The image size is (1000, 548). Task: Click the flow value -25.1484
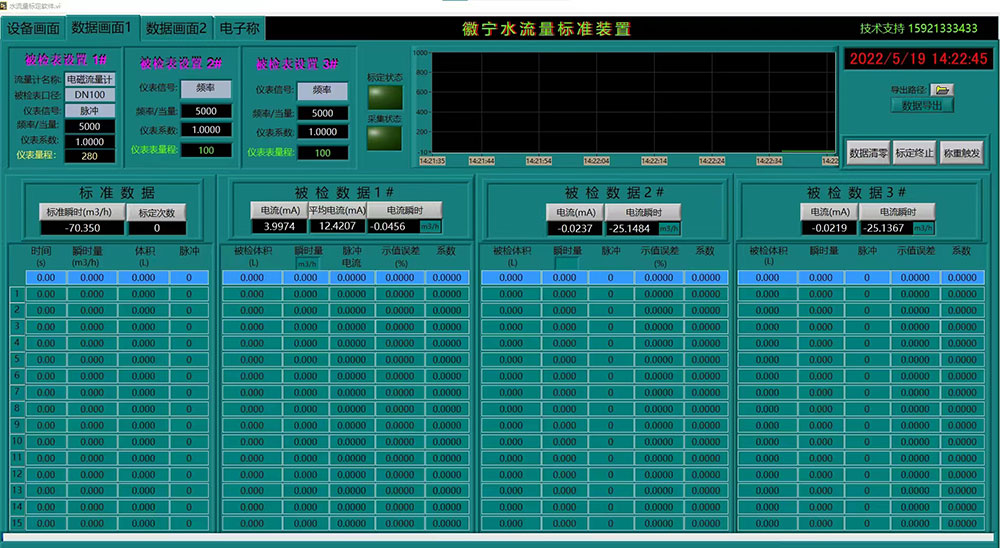point(631,228)
